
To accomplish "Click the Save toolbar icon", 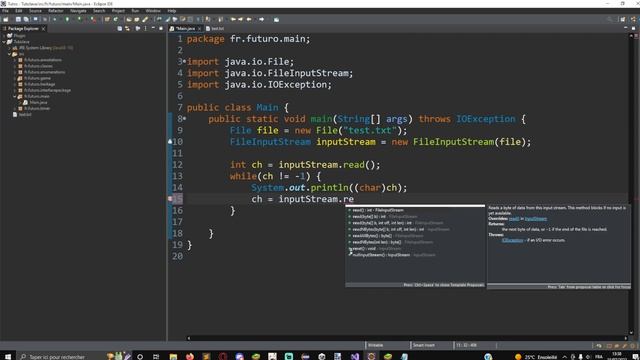I will coord(18,19).
